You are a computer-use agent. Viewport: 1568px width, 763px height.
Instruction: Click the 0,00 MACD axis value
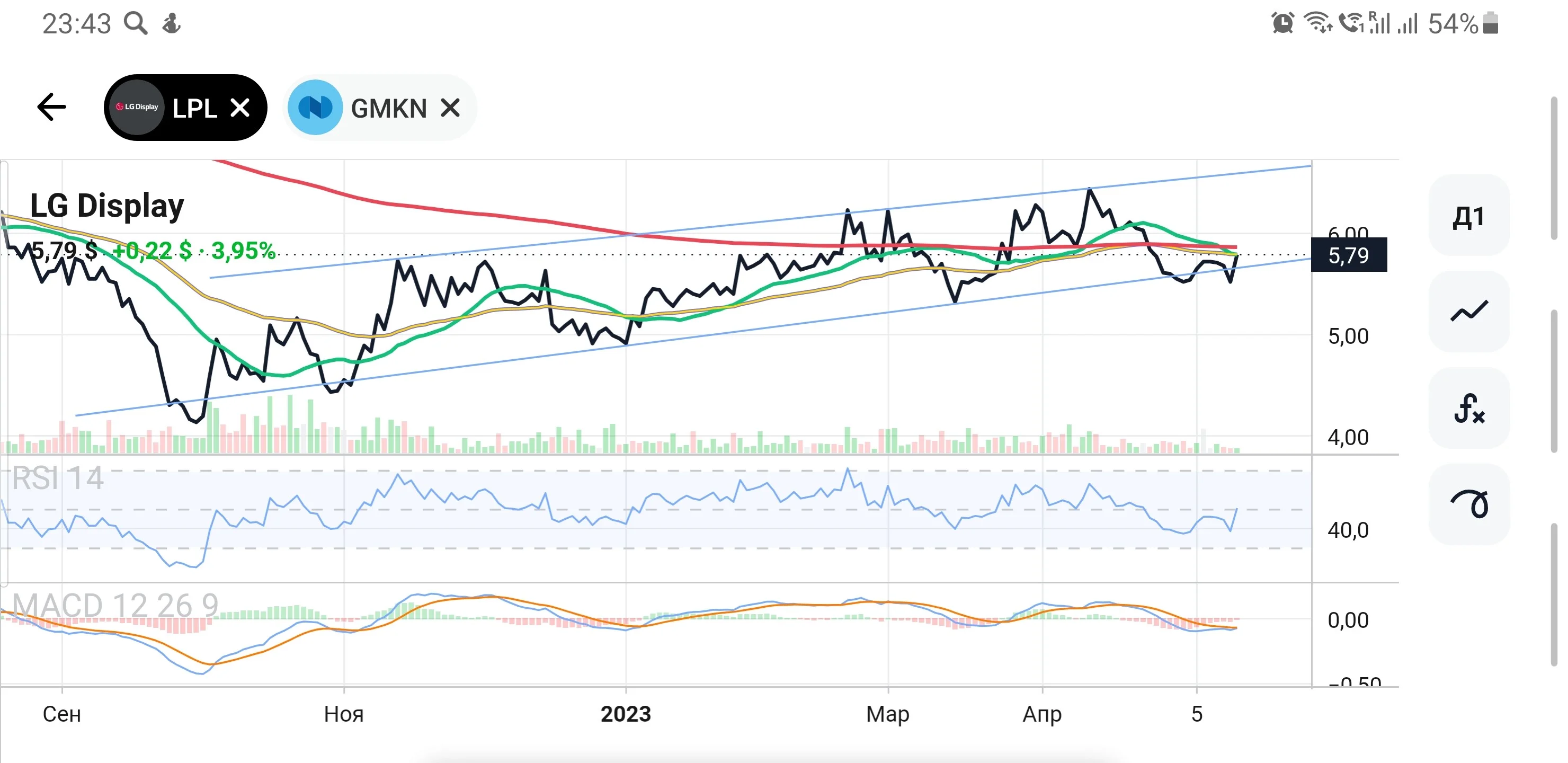[x=1348, y=620]
